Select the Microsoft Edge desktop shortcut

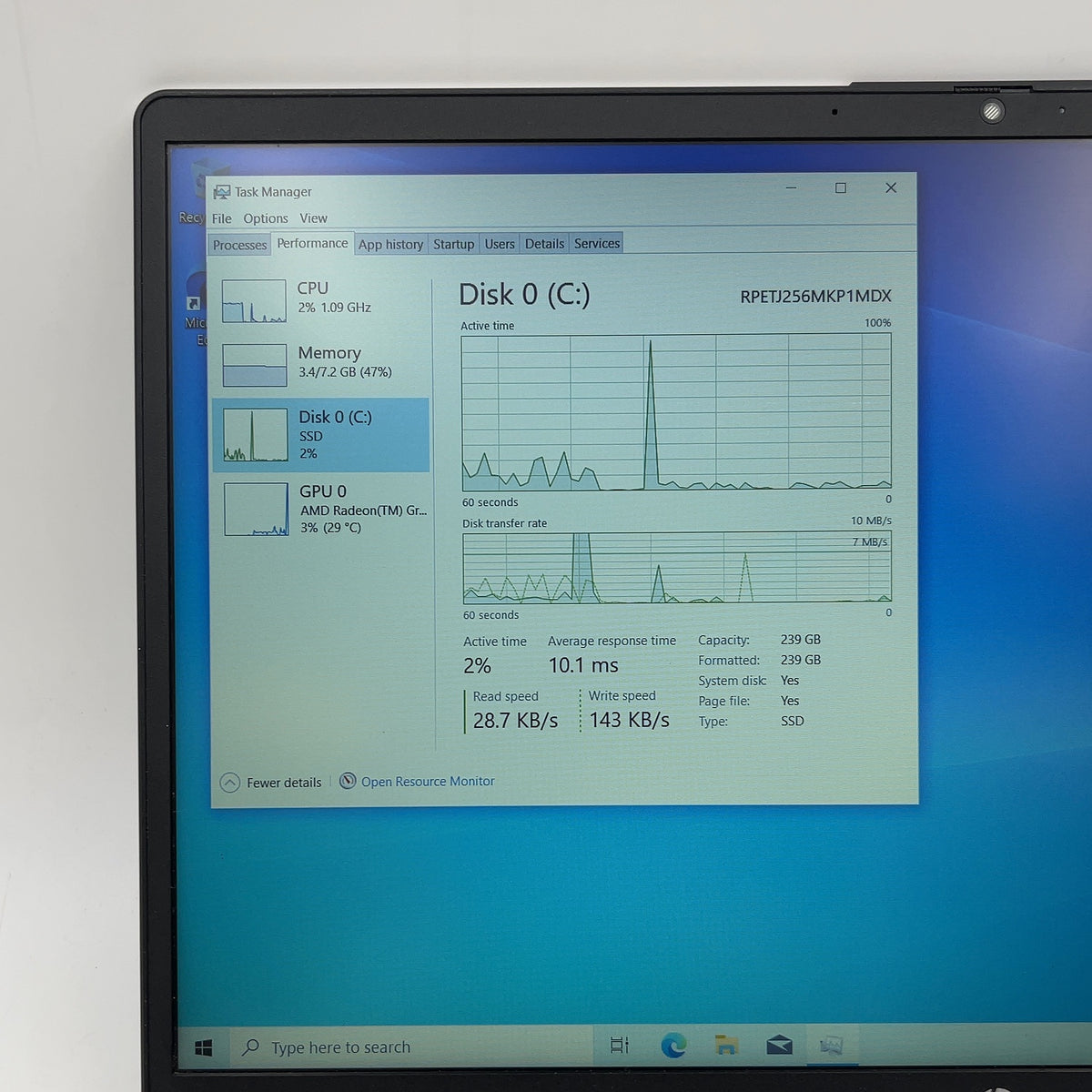[195, 308]
